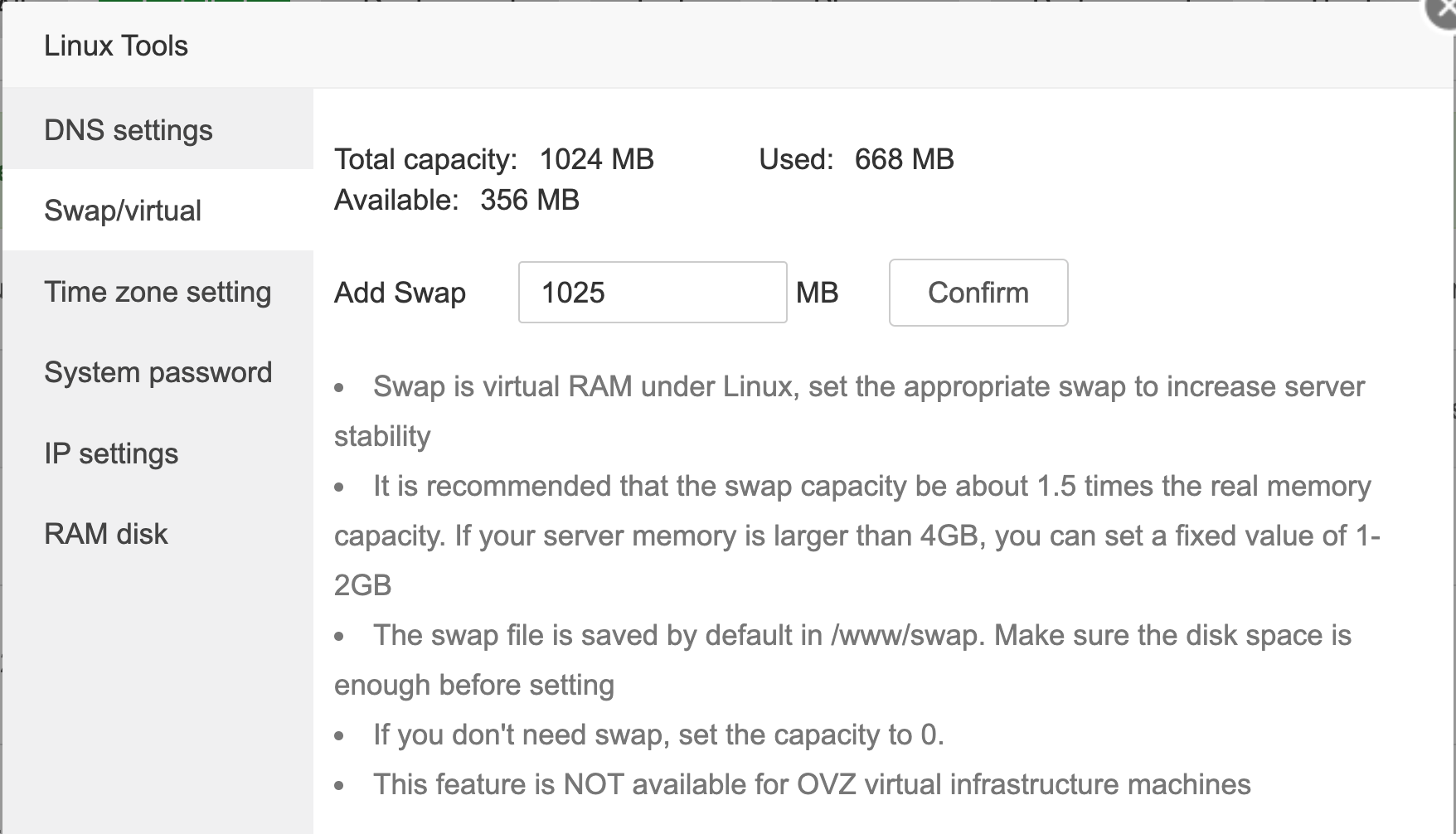Show the RAM disk tab
Screen dimensions: 1456x834
(106, 534)
